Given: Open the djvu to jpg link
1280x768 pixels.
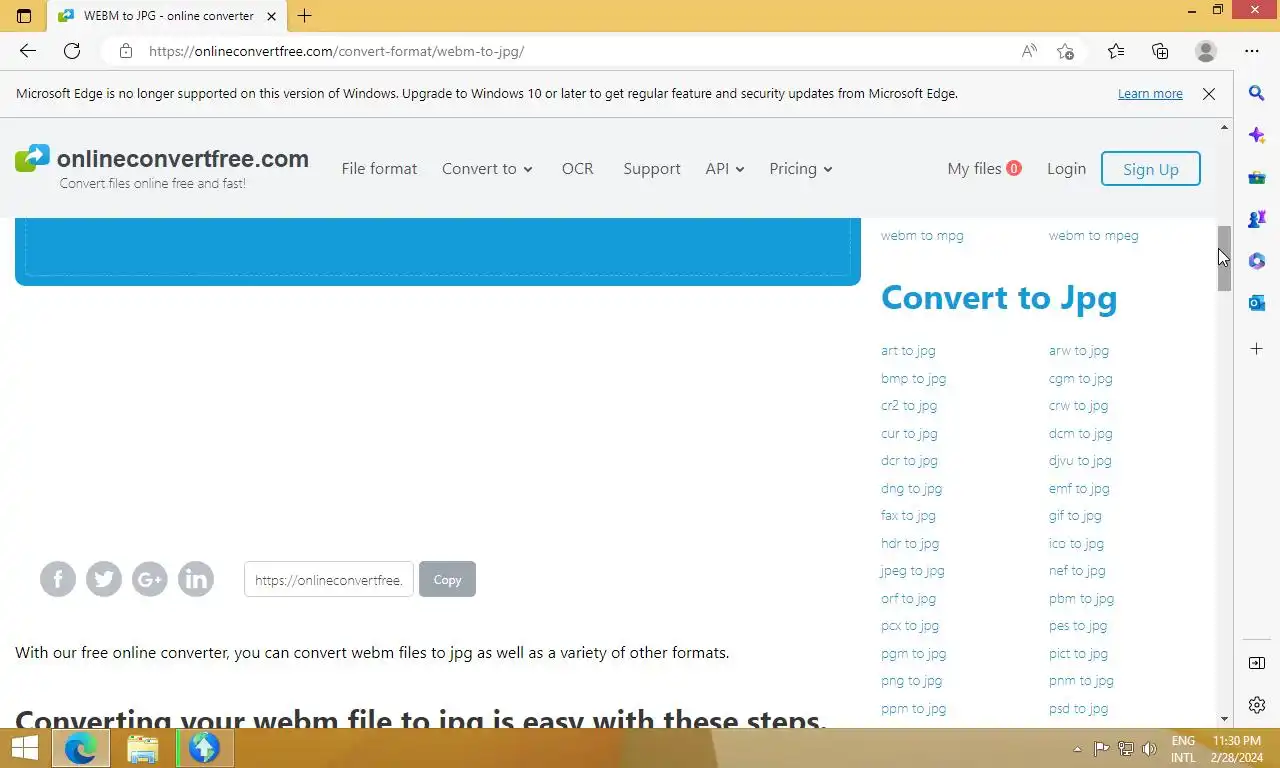Looking at the screenshot, I should pyautogui.click(x=1080, y=461).
